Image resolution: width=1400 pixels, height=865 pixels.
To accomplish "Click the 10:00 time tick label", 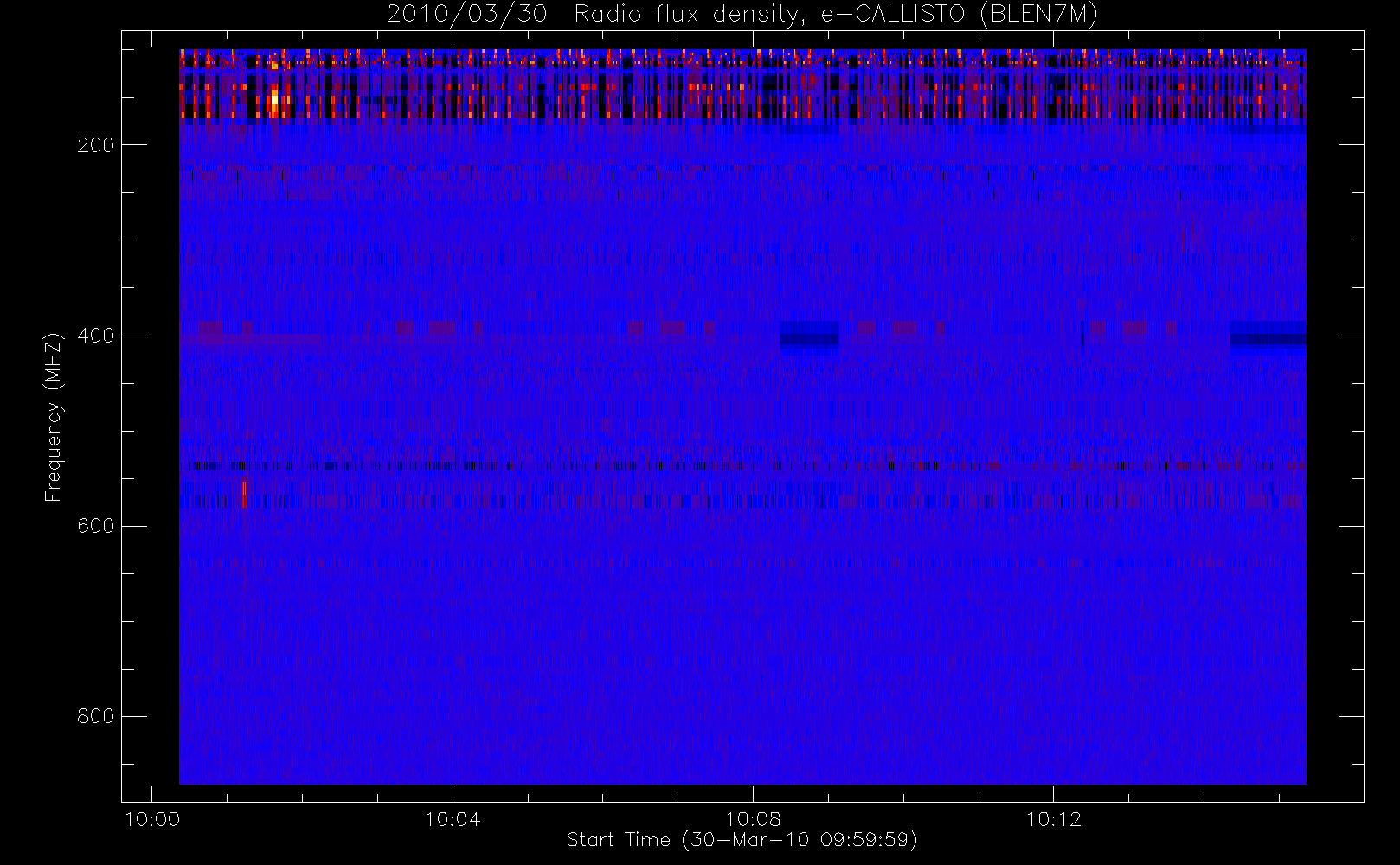I will point(152,819).
